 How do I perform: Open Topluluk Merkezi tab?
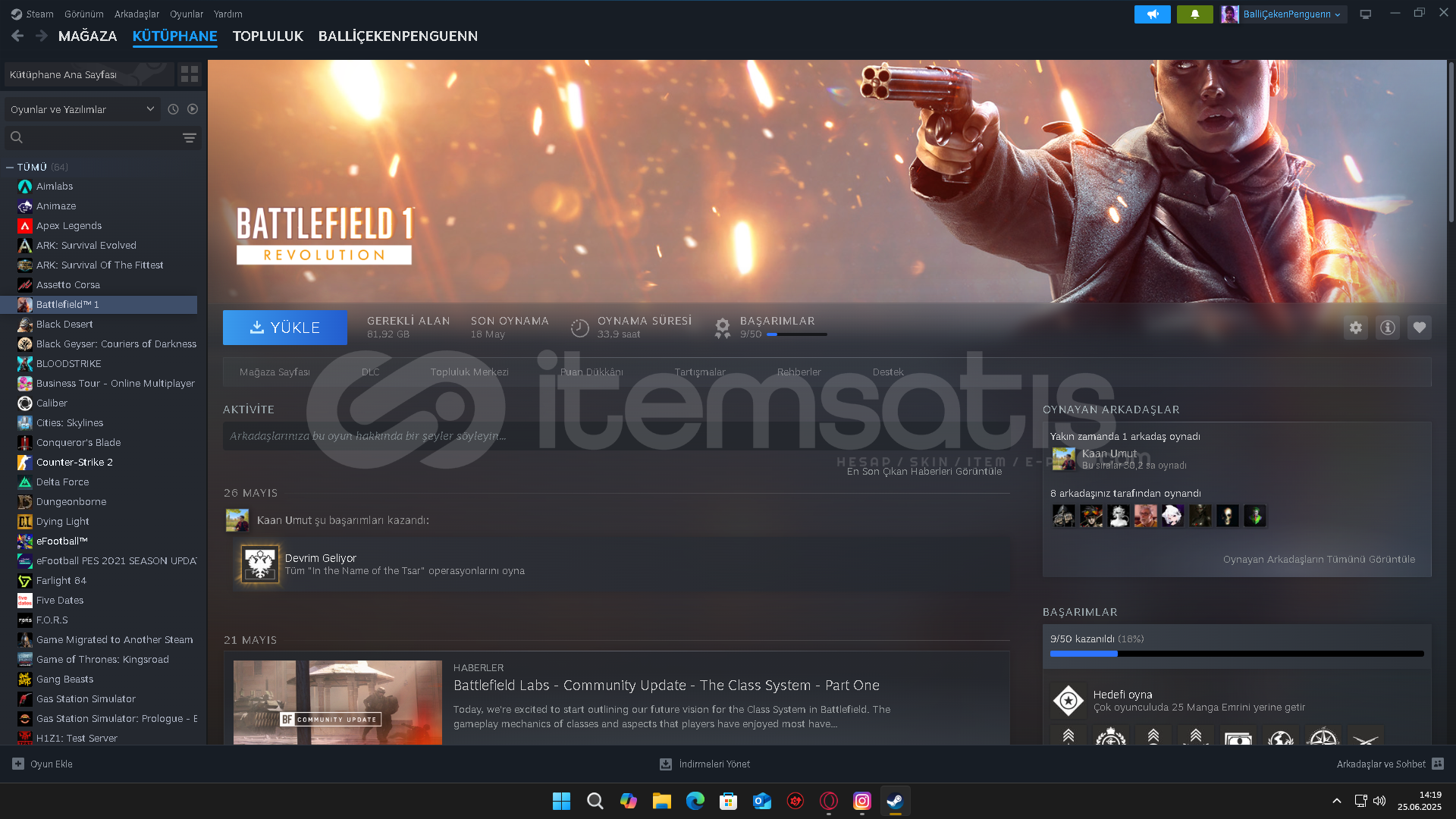469,372
